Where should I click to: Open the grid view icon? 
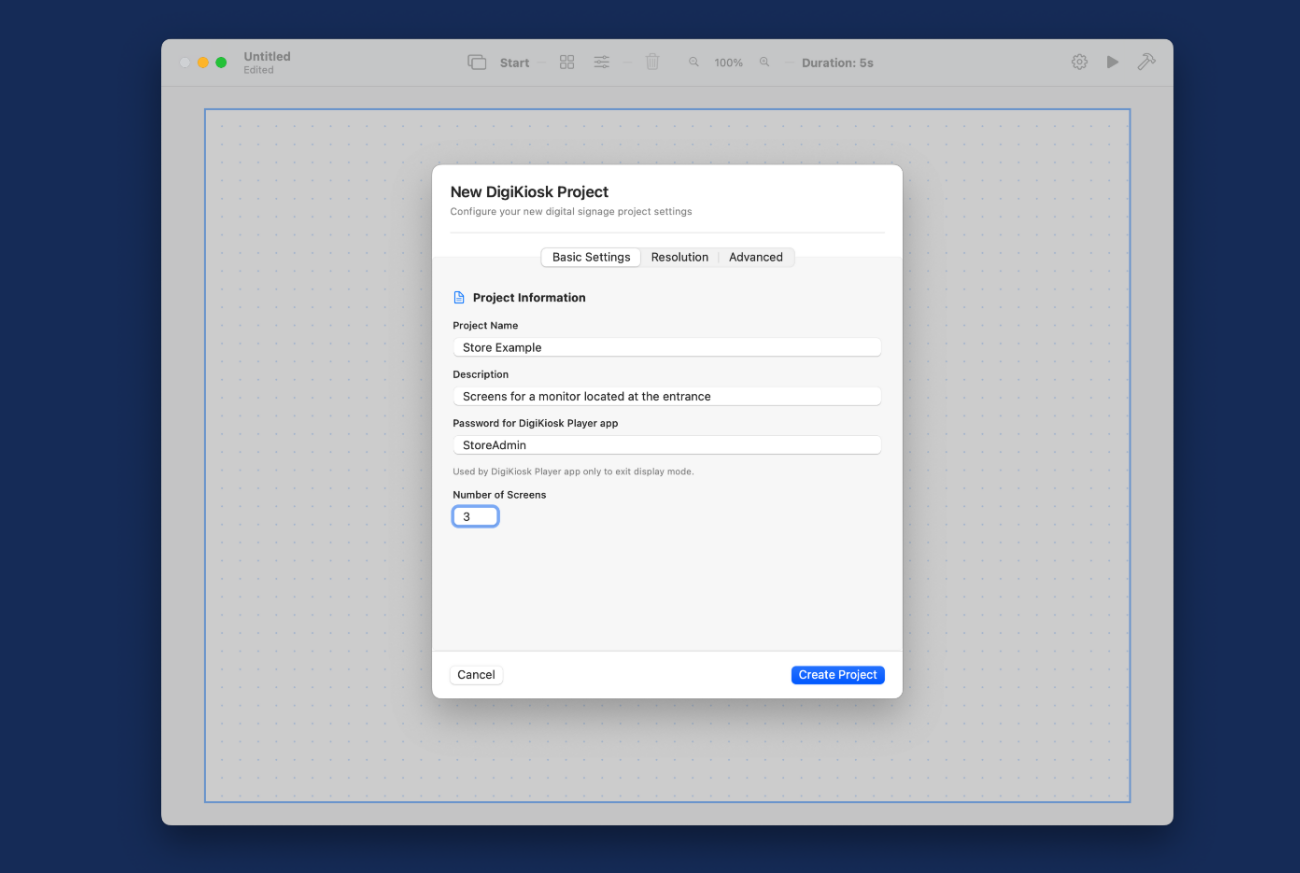(x=567, y=62)
